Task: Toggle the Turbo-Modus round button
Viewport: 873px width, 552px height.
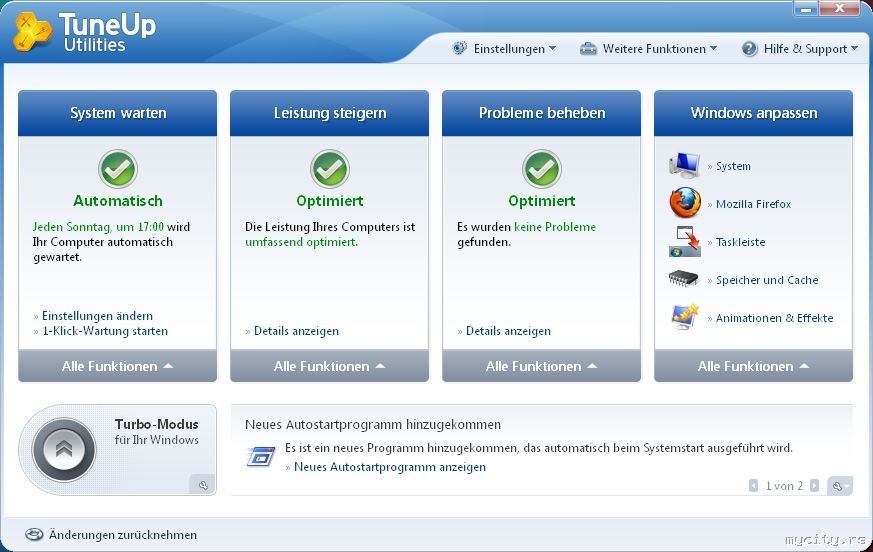Action: pos(64,450)
